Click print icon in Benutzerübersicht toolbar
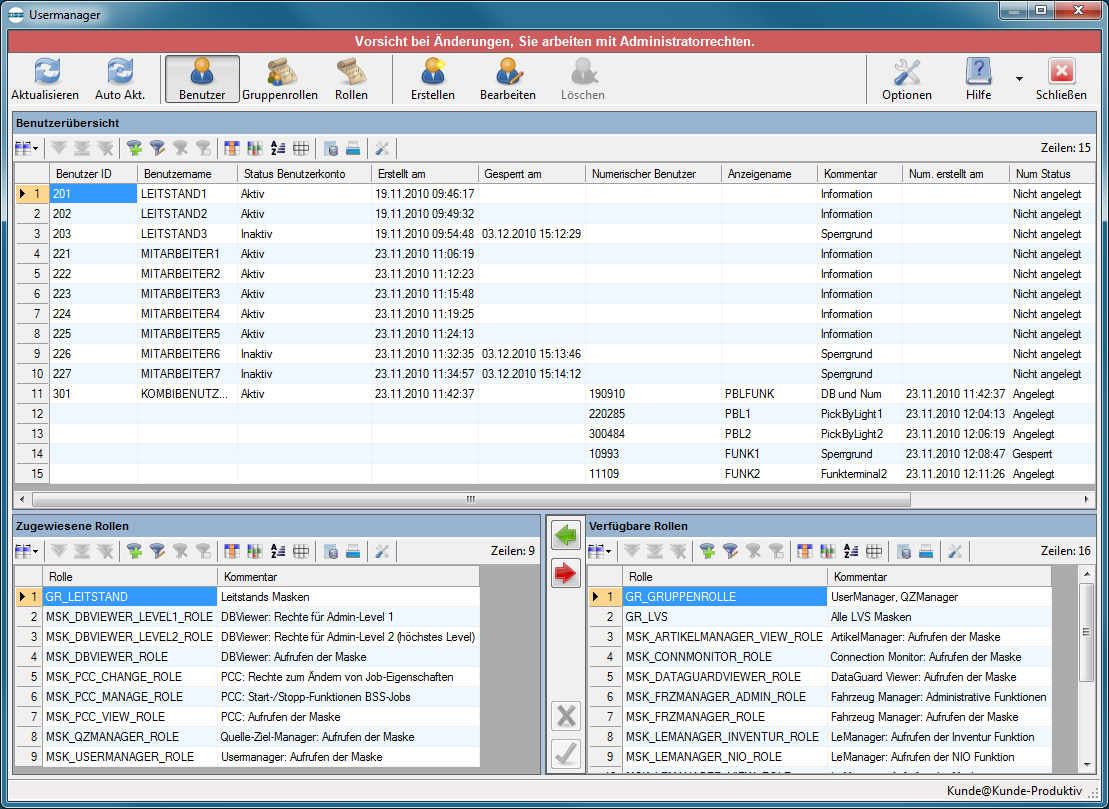The width and height of the screenshot is (1109, 809). point(353,149)
